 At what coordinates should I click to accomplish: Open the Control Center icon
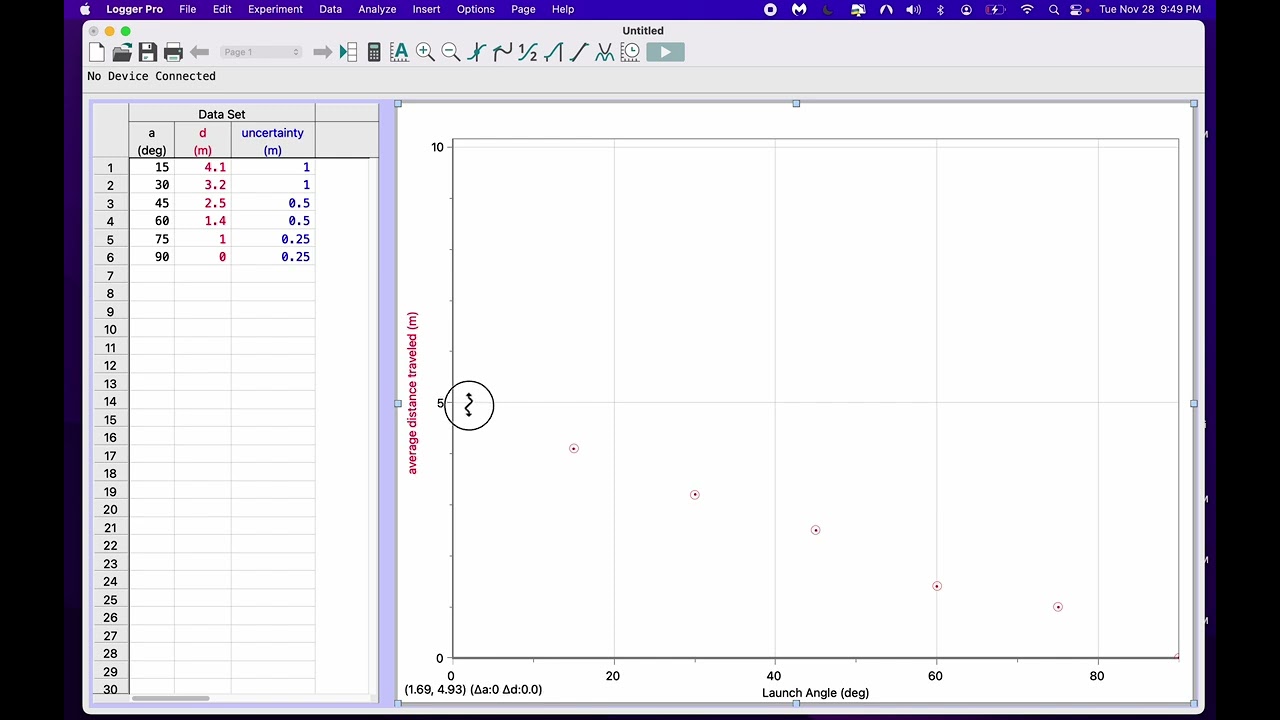point(1076,9)
